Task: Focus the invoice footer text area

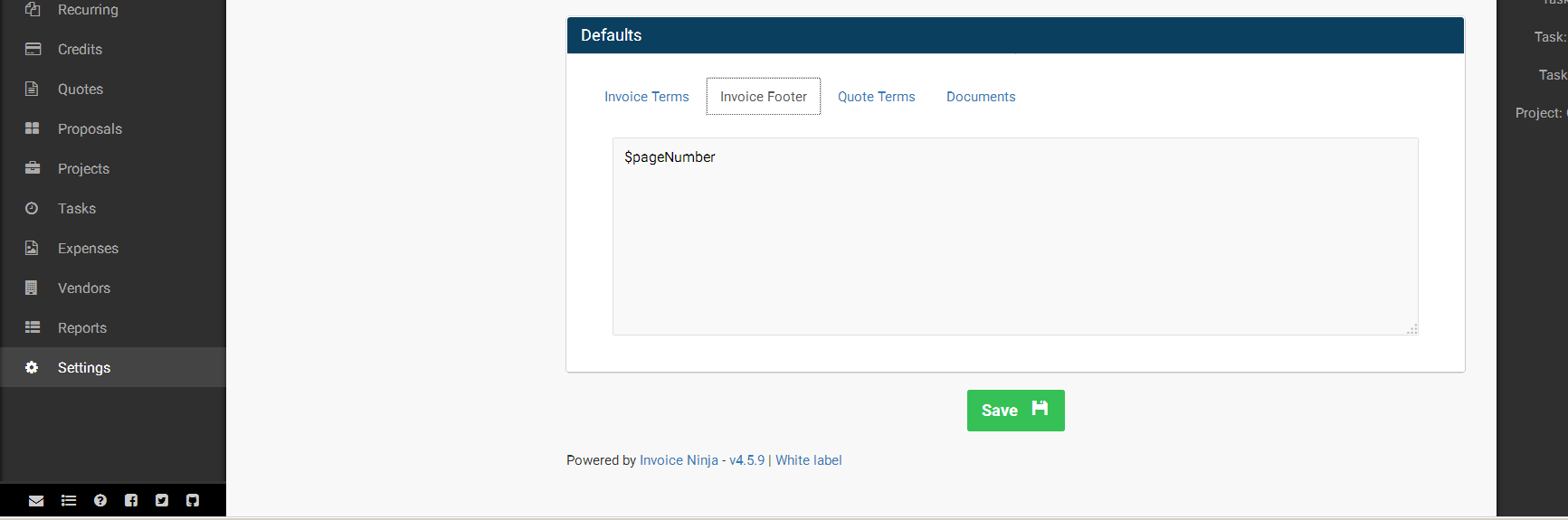Action: pos(1015,236)
